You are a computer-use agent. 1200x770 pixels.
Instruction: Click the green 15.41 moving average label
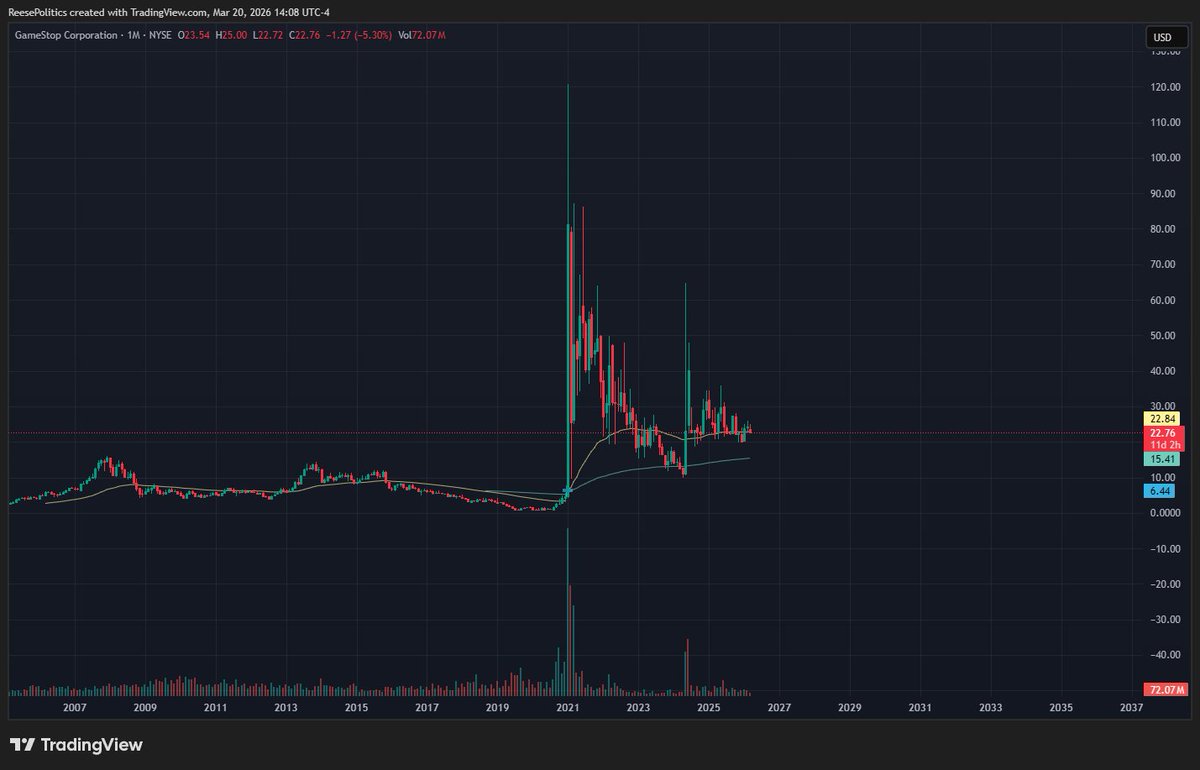click(1162, 458)
